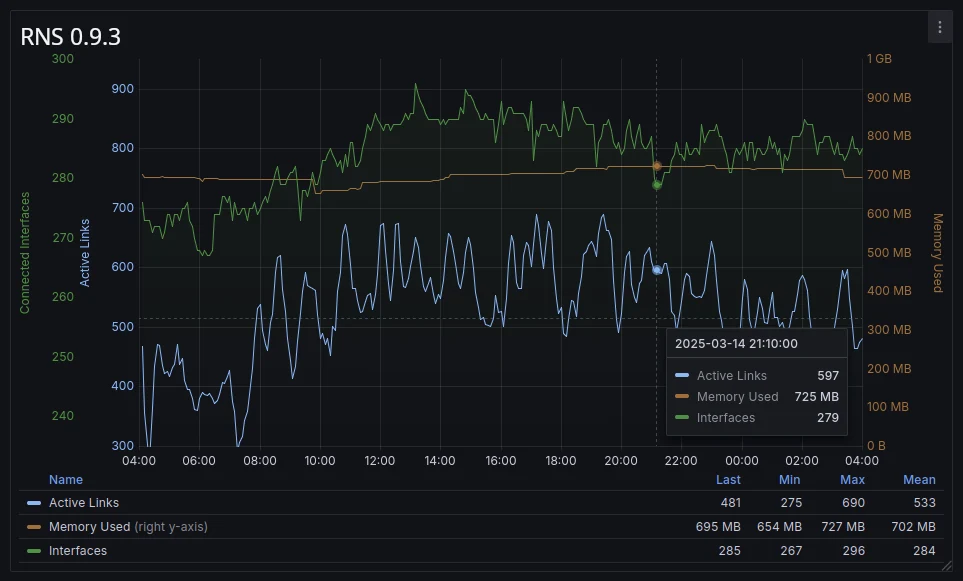Click the orange Memory Used hover point on the graph
This screenshot has width=963, height=581.
(657, 166)
